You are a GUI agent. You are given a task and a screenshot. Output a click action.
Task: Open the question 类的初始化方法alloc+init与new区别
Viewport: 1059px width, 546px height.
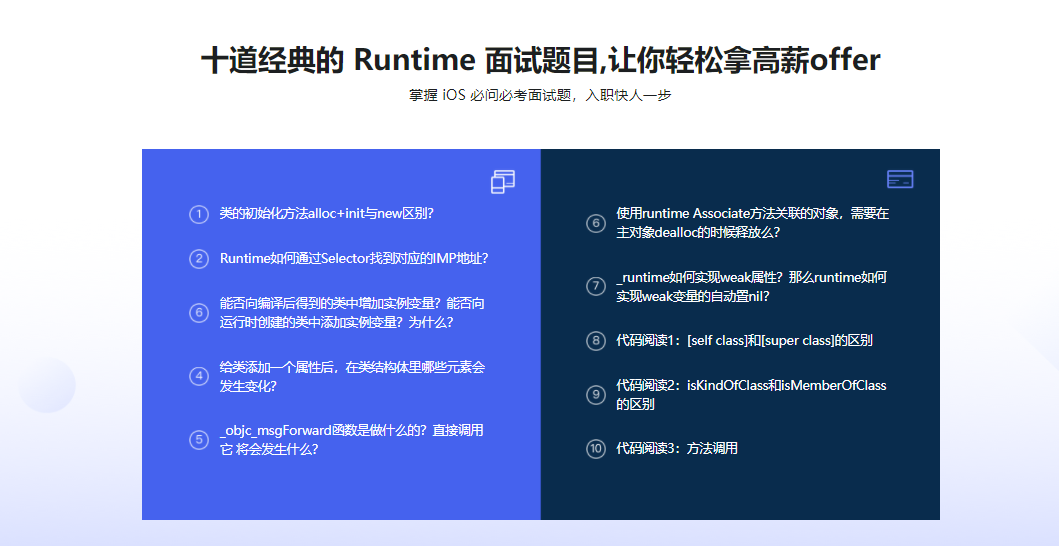point(326,213)
